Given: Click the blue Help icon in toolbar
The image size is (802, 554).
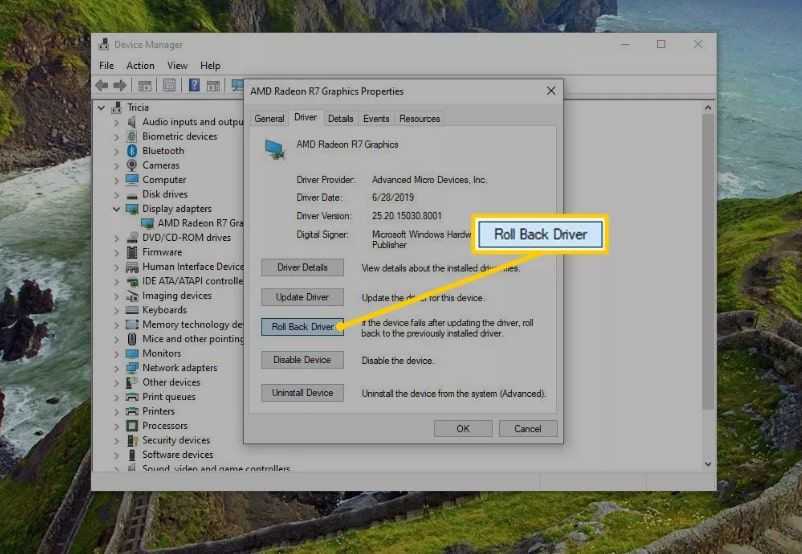Looking at the screenshot, I should [193, 86].
